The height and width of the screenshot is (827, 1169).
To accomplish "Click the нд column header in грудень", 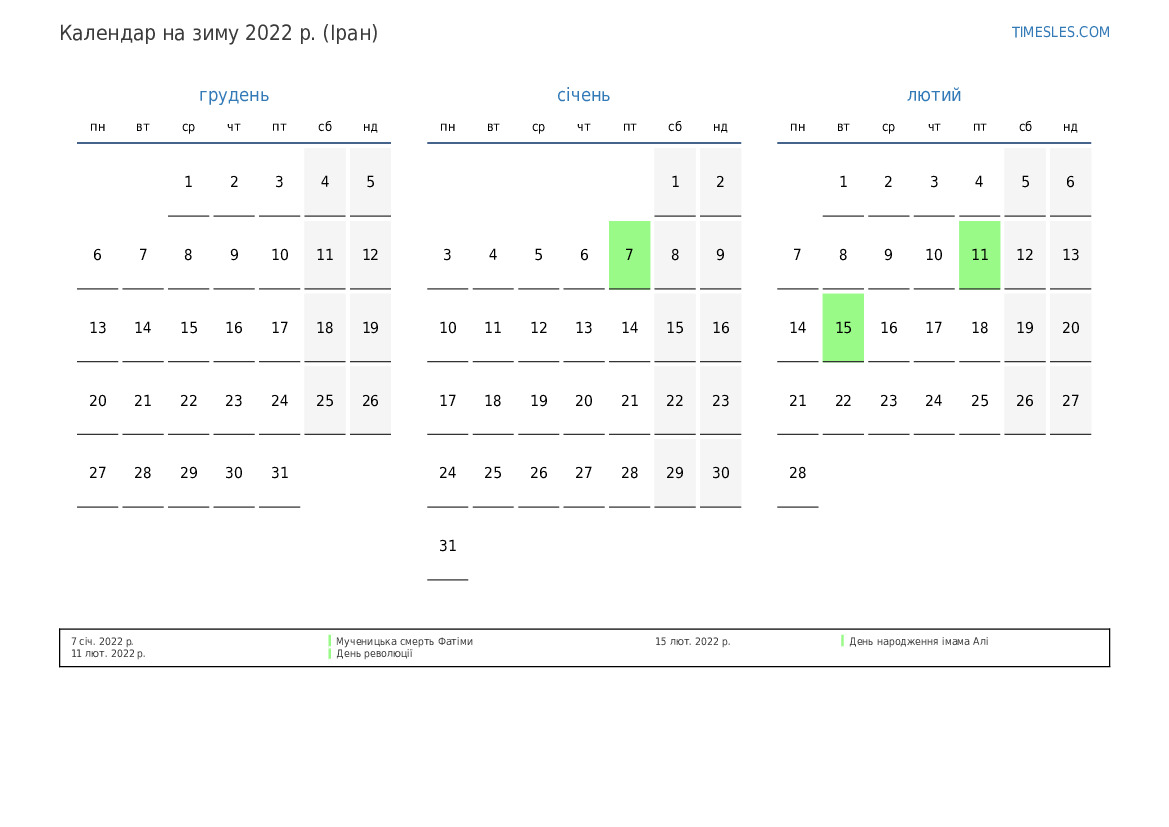I will point(370,127).
